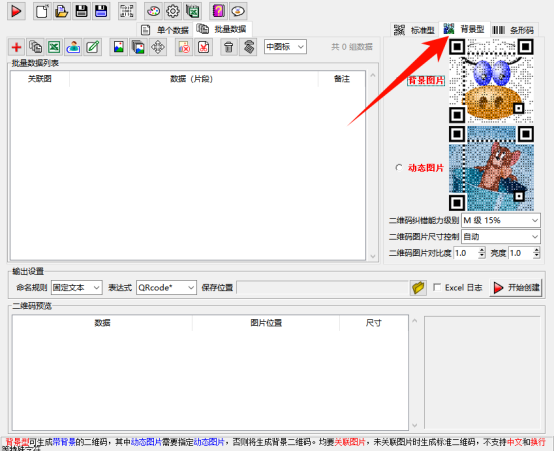Increase the 亮度 brightness stepper
The image size is (554, 451).
pyautogui.click(x=537, y=250)
